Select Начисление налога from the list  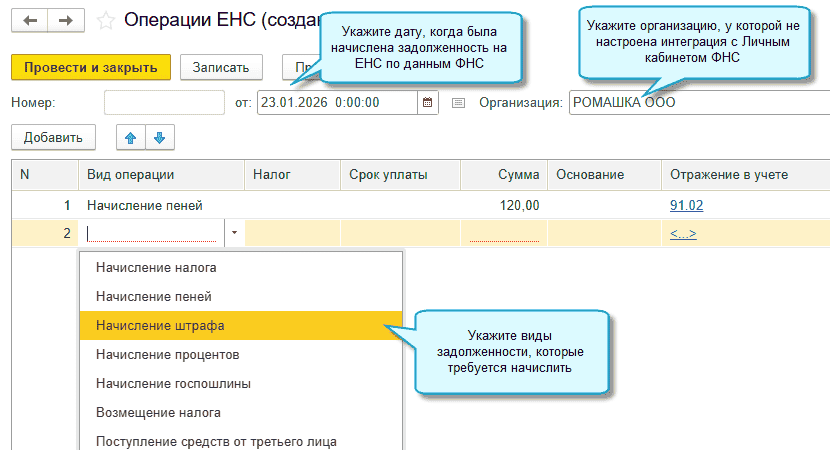coord(156,267)
